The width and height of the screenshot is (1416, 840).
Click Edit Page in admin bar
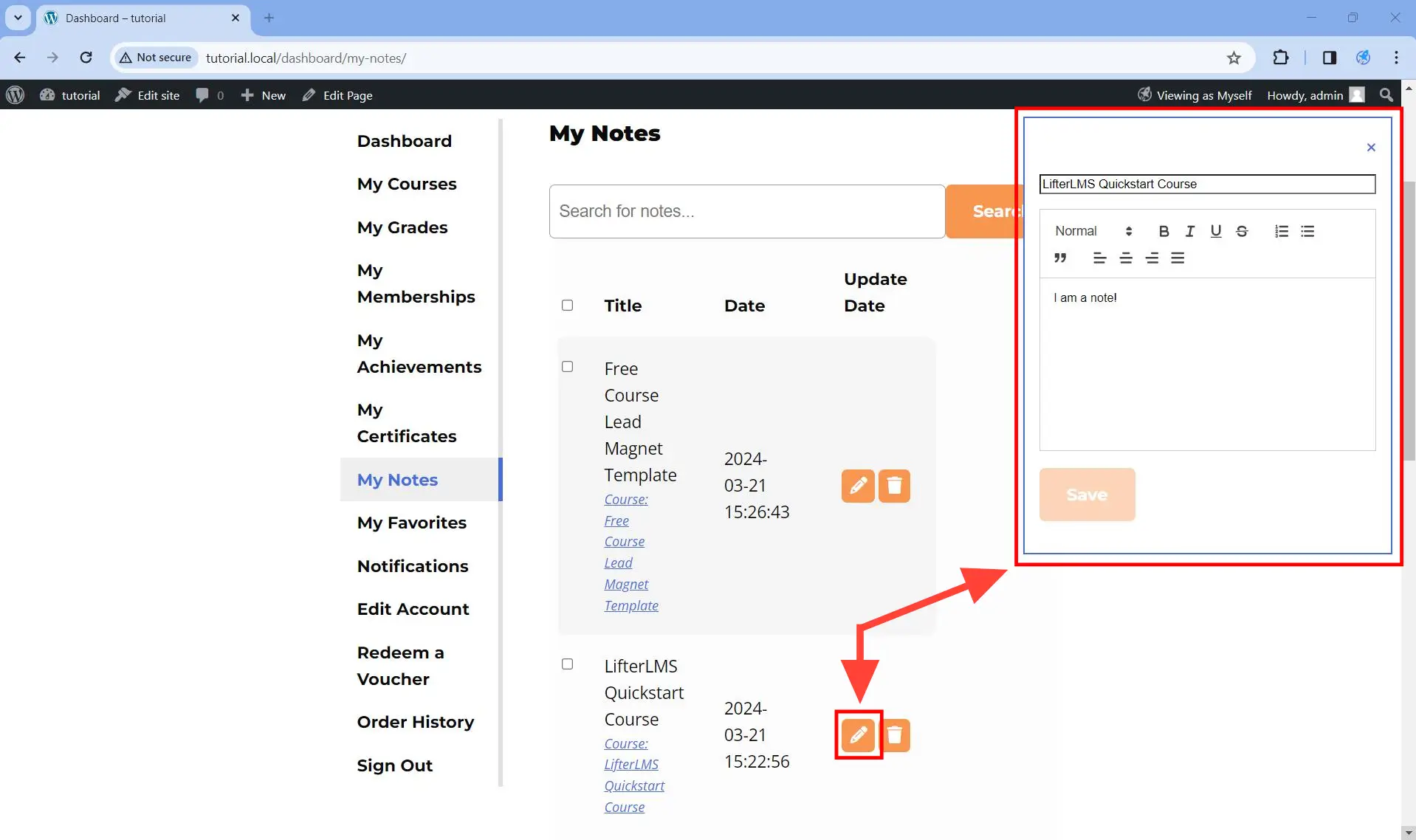point(337,95)
